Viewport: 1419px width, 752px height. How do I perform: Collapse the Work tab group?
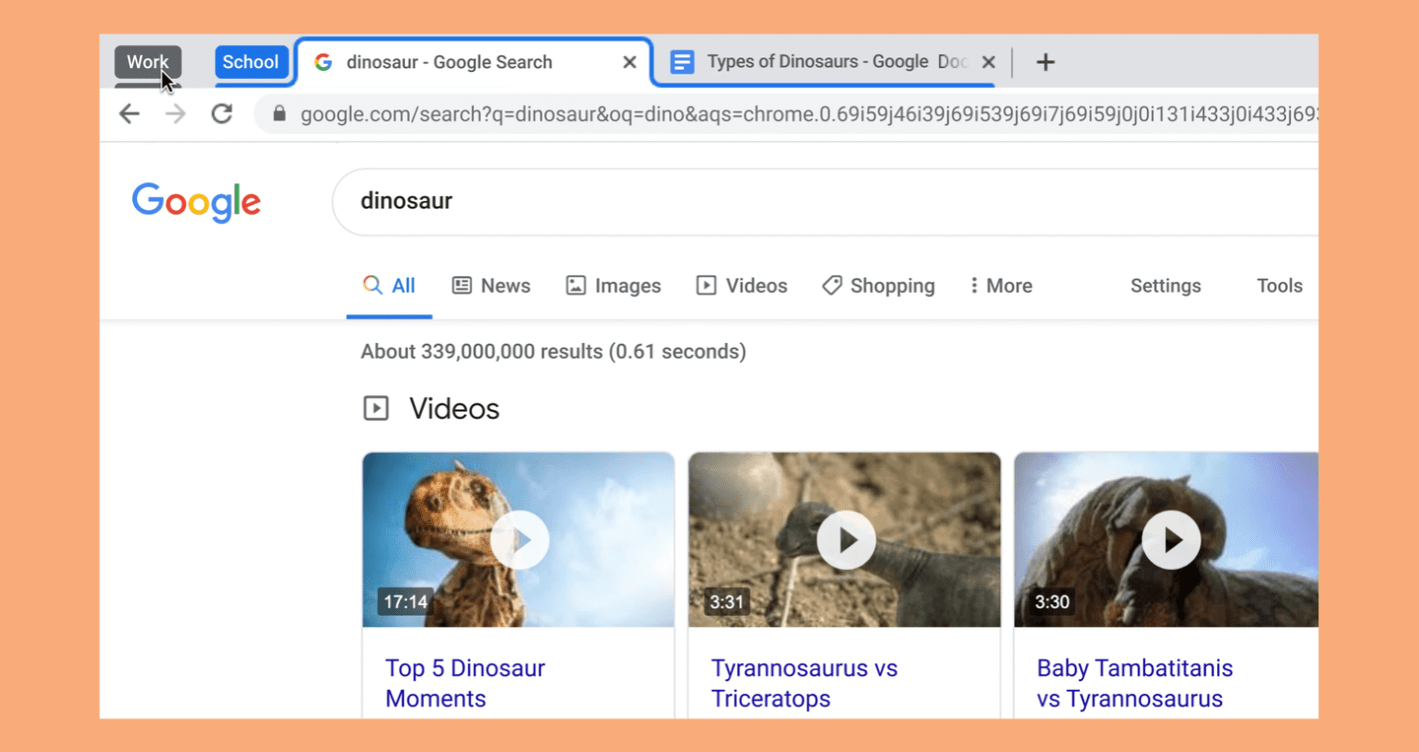point(147,61)
